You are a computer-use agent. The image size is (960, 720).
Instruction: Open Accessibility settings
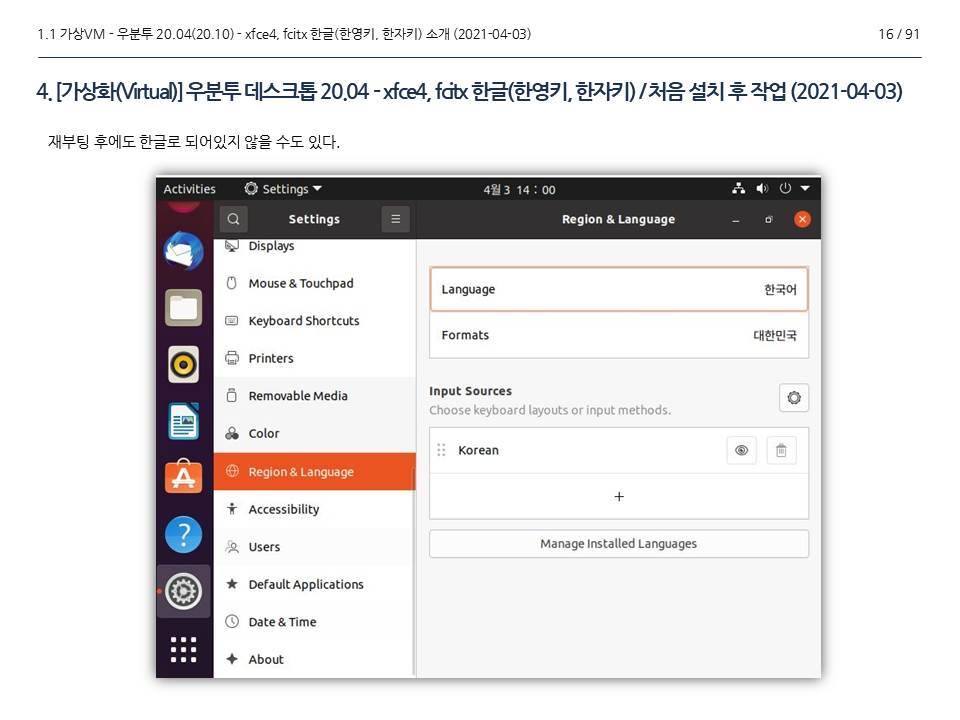point(315,509)
